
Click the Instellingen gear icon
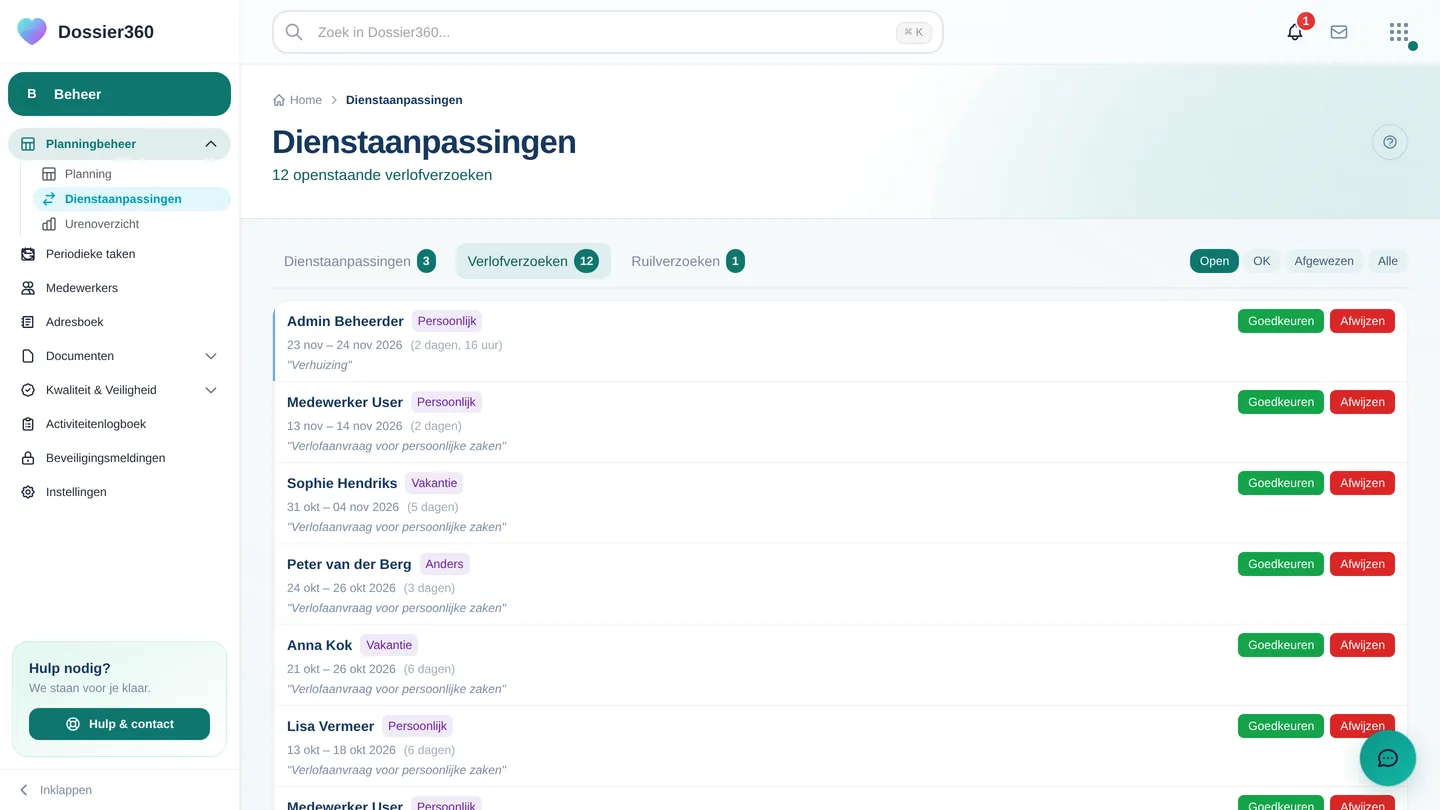pos(28,492)
